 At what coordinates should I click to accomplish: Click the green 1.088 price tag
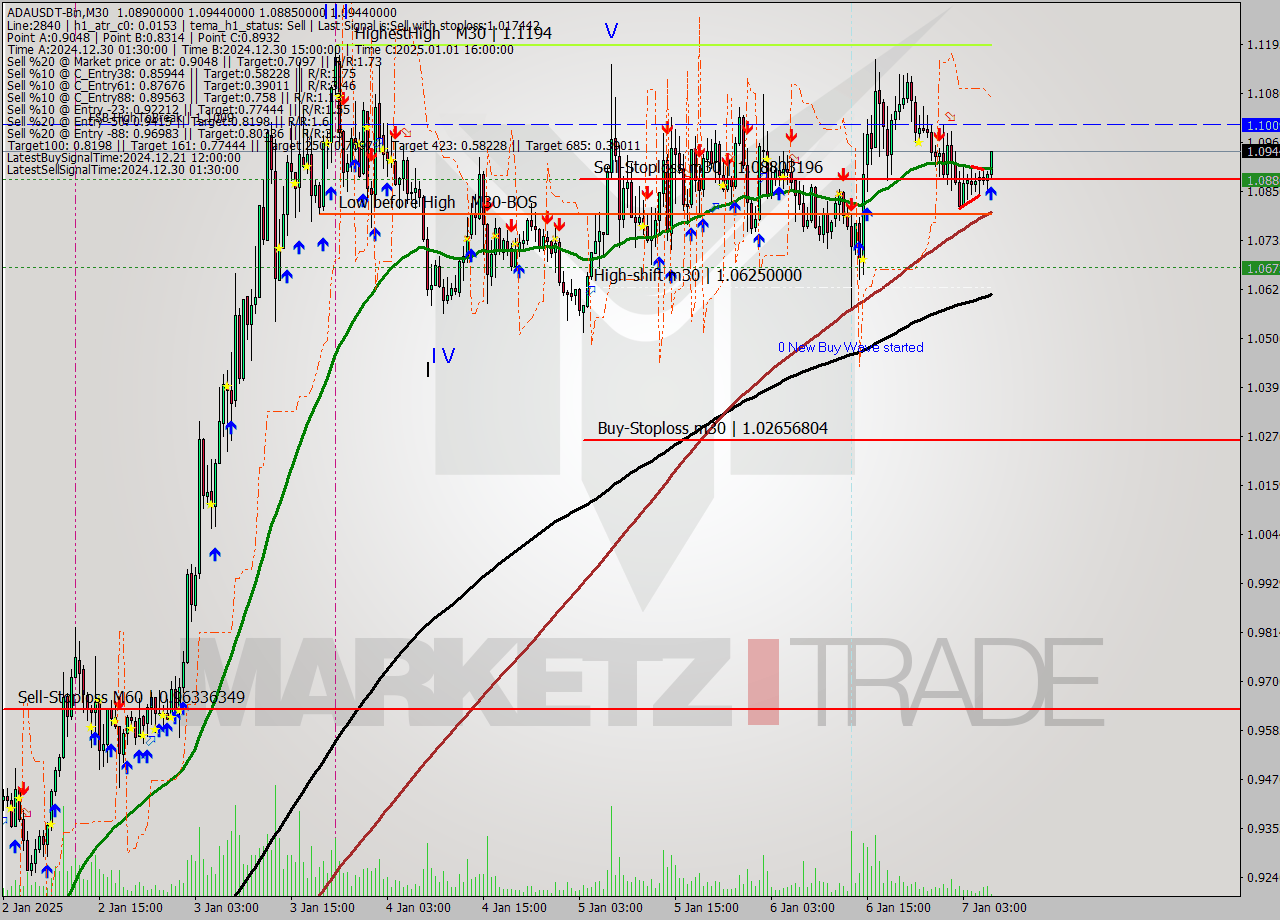pos(1260,180)
